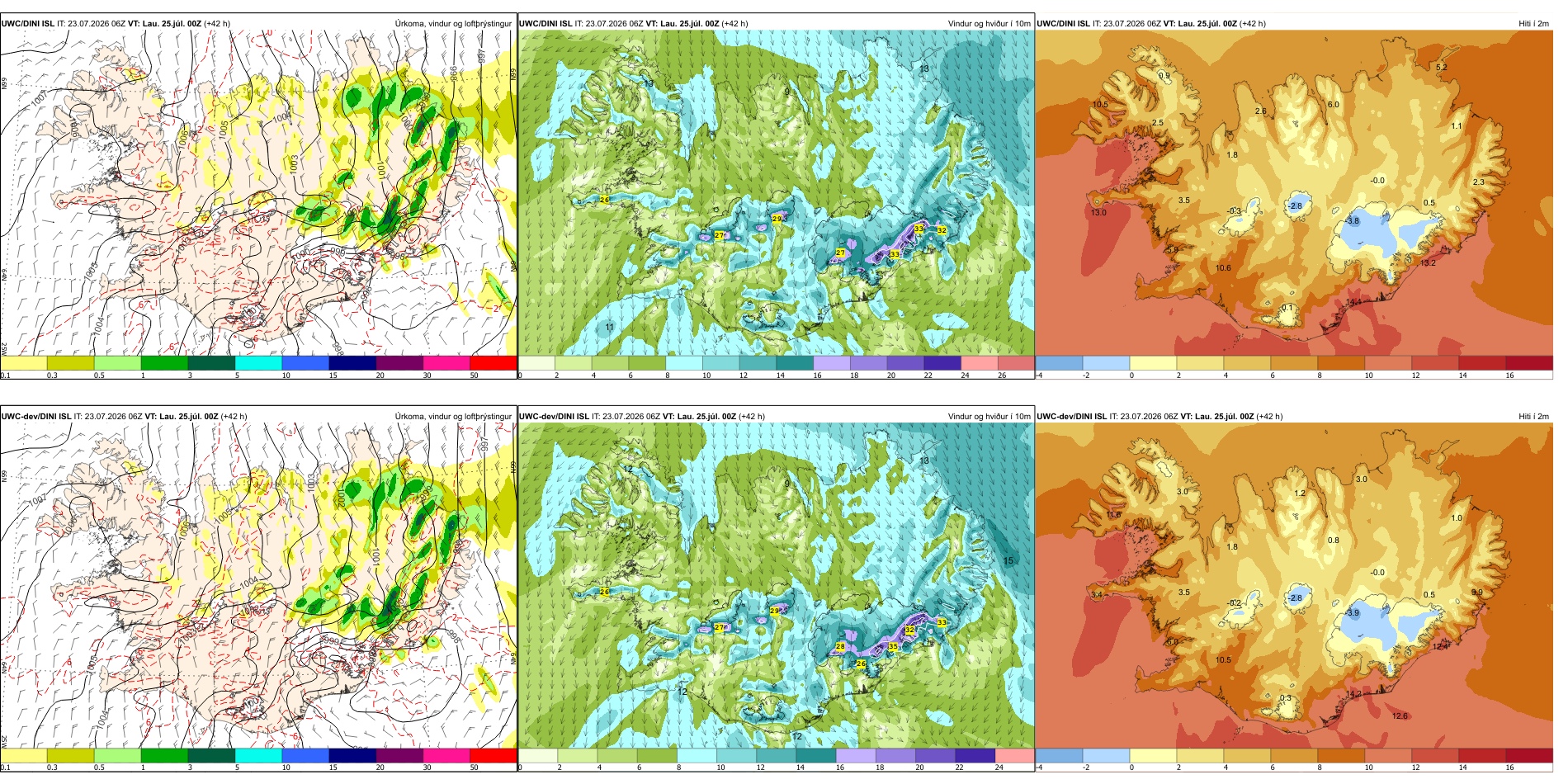This screenshot has height=784, width=1568.
Task: Click the -3.8 glacier temperature on UWC map
Action: 1352,221
